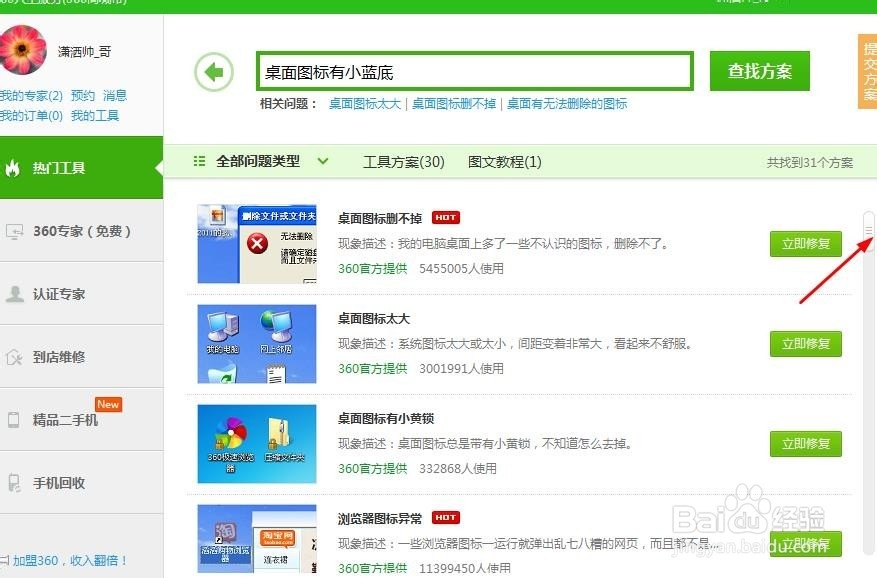Click the text 332868人使用
Image resolution: width=877 pixels, height=578 pixels.
coord(458,469)
